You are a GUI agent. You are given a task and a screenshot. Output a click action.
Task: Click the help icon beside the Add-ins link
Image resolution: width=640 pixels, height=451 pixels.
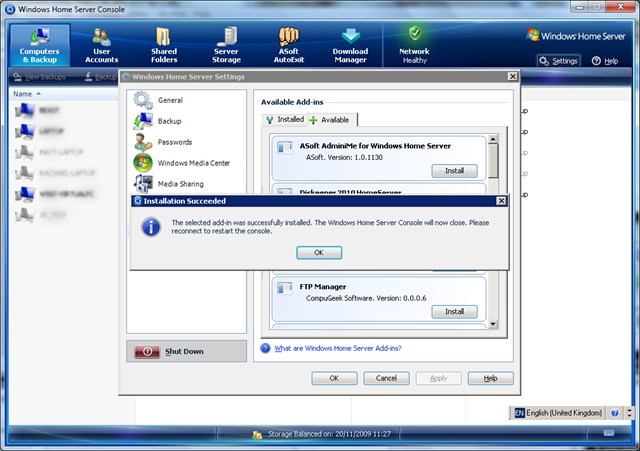tap(265, 348)
